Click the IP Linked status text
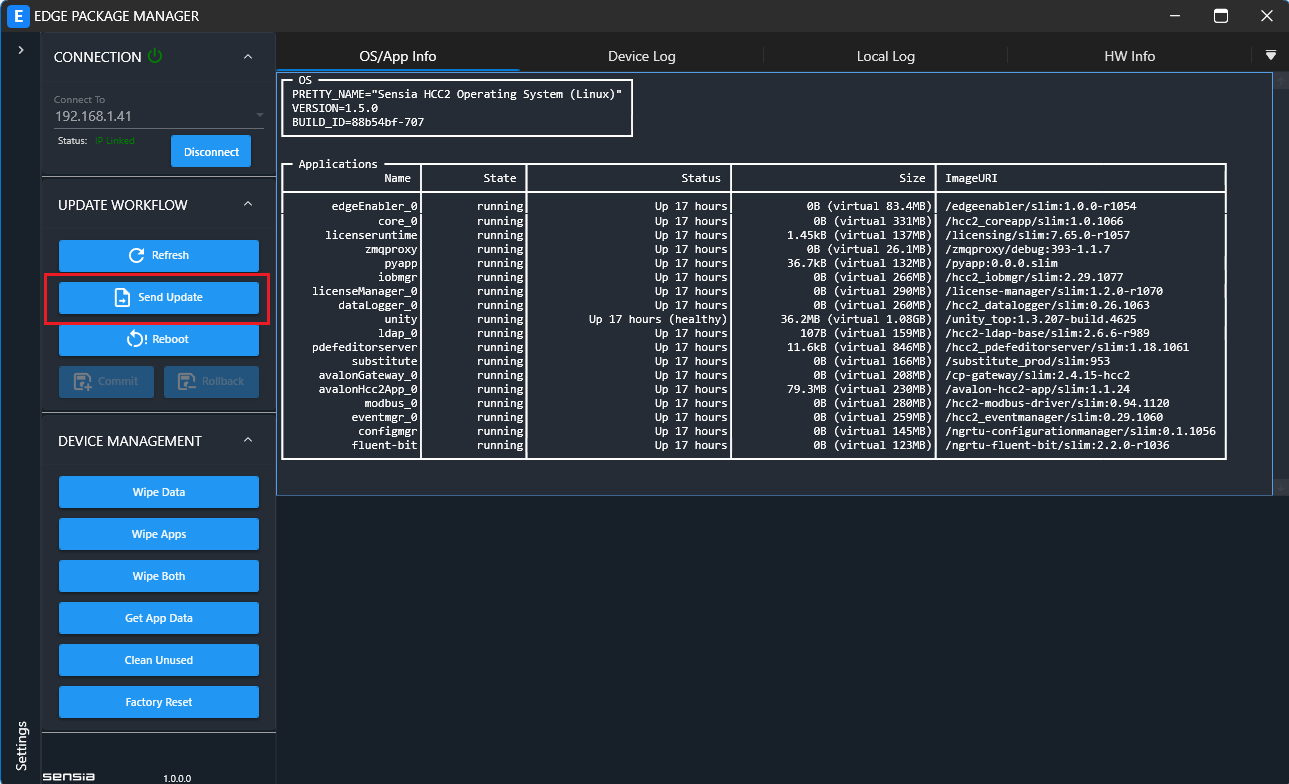The image size is (1289, 784). click(x=114, y=141)
